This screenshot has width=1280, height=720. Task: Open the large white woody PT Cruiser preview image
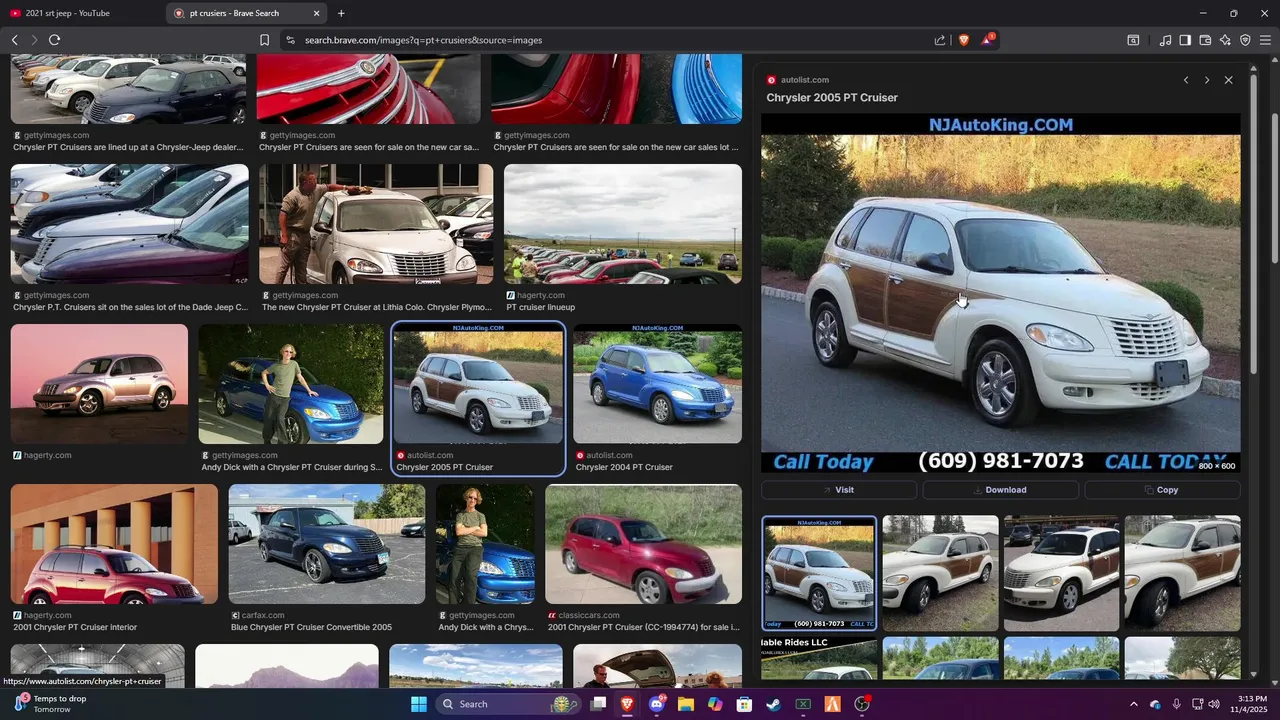tap(1000, 293)
